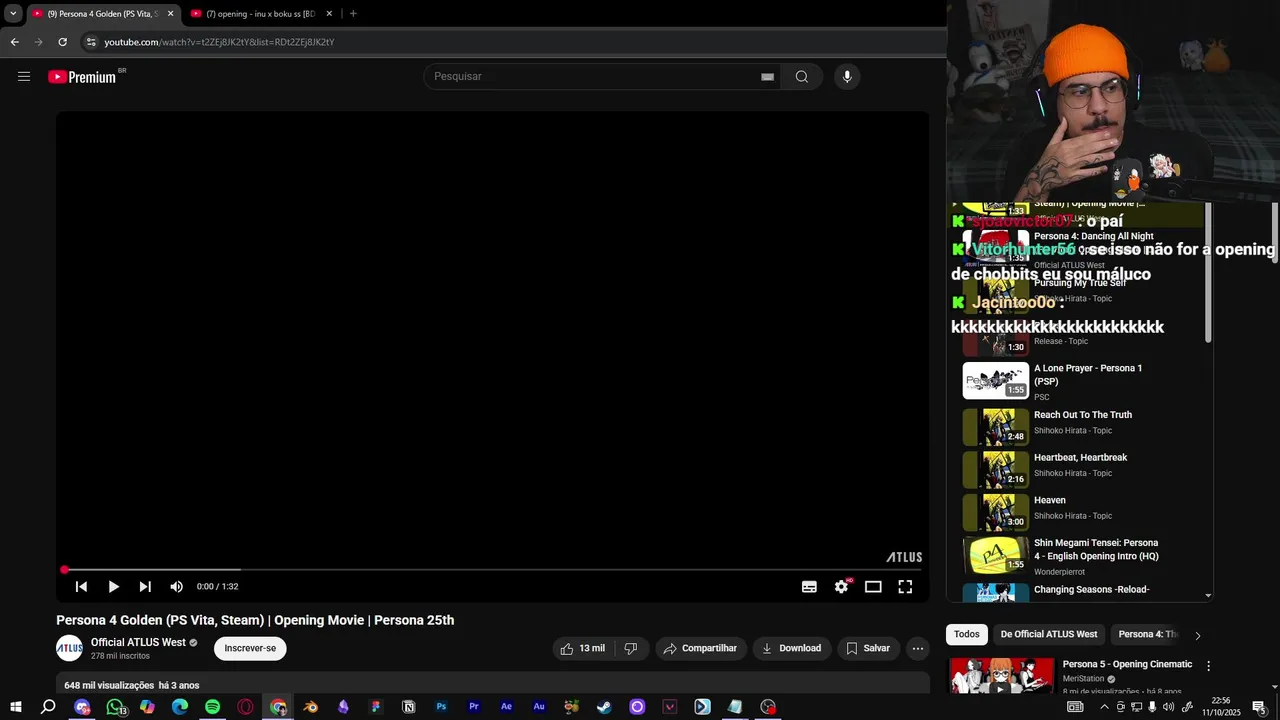Open the Windows Start menu
Viewport: 1280px width, 720px height.
click(16, 707)
